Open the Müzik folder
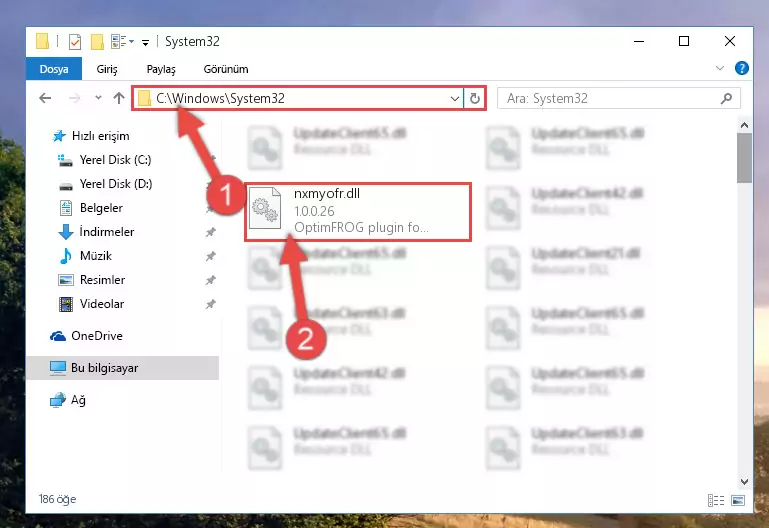The height and width of the screenshot is (528, 769). pos(96,256)
